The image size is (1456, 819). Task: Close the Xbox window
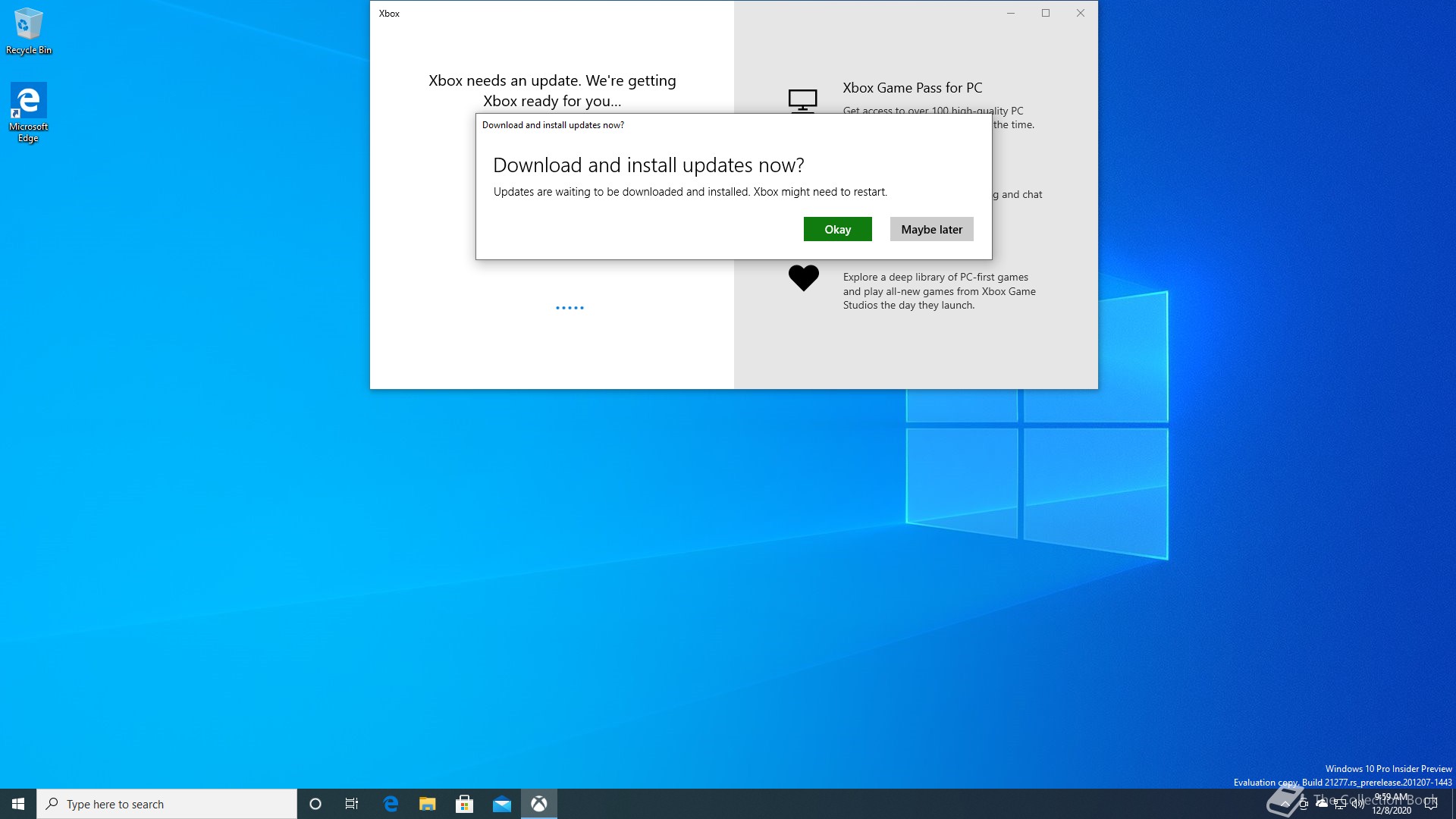[x=1081, y=13]
